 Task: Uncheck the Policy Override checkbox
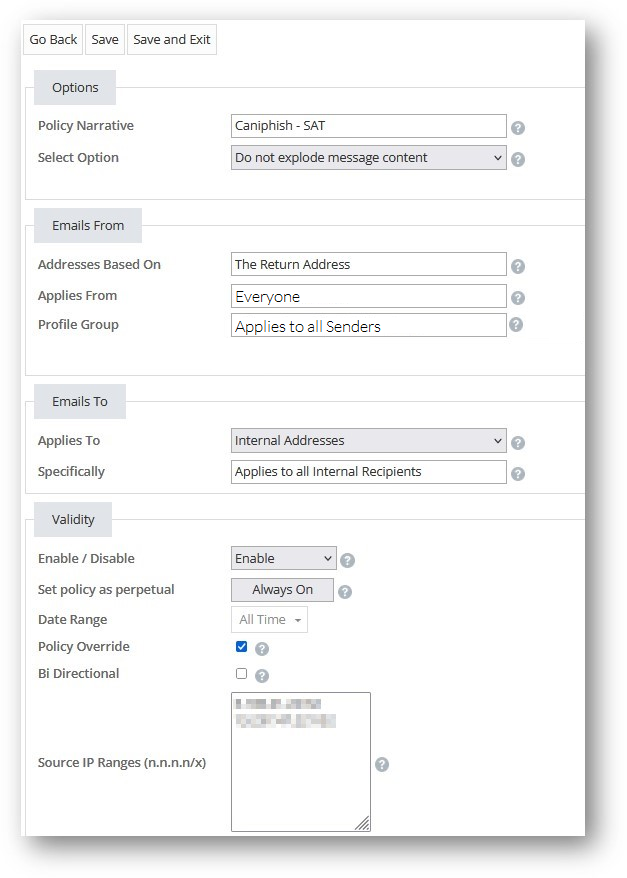click(x=239, y=647)
